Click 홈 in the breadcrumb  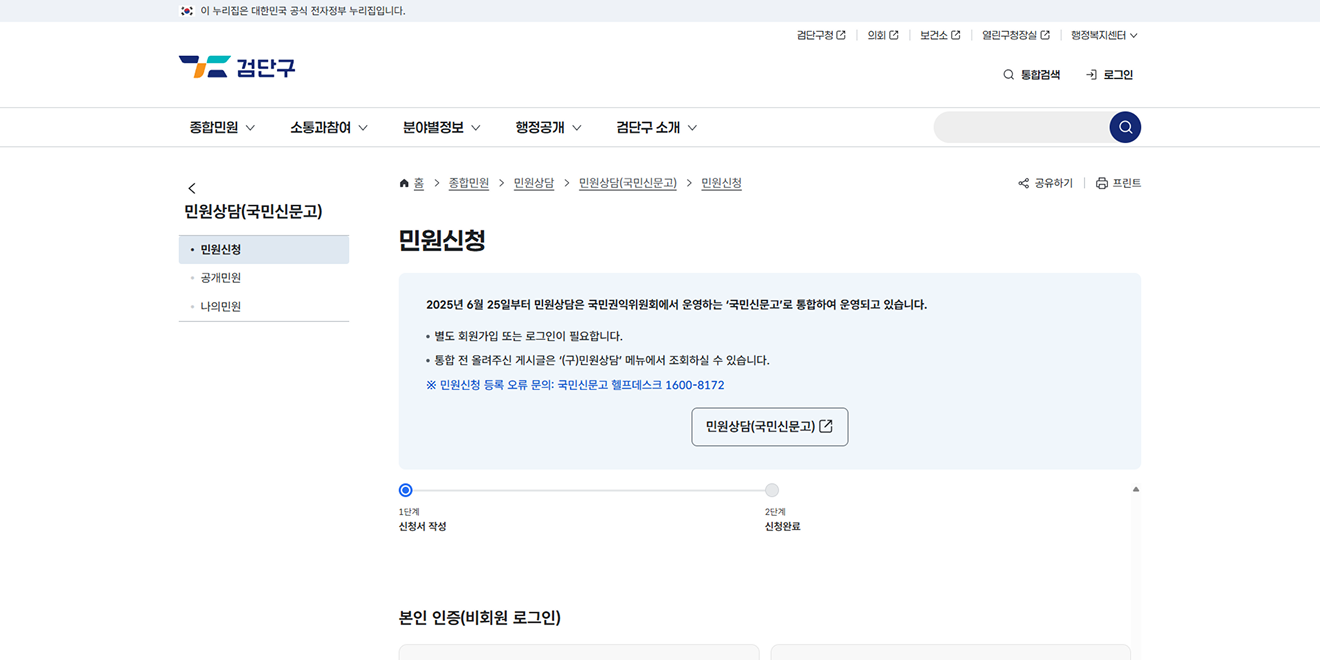(x=419, y=183)
